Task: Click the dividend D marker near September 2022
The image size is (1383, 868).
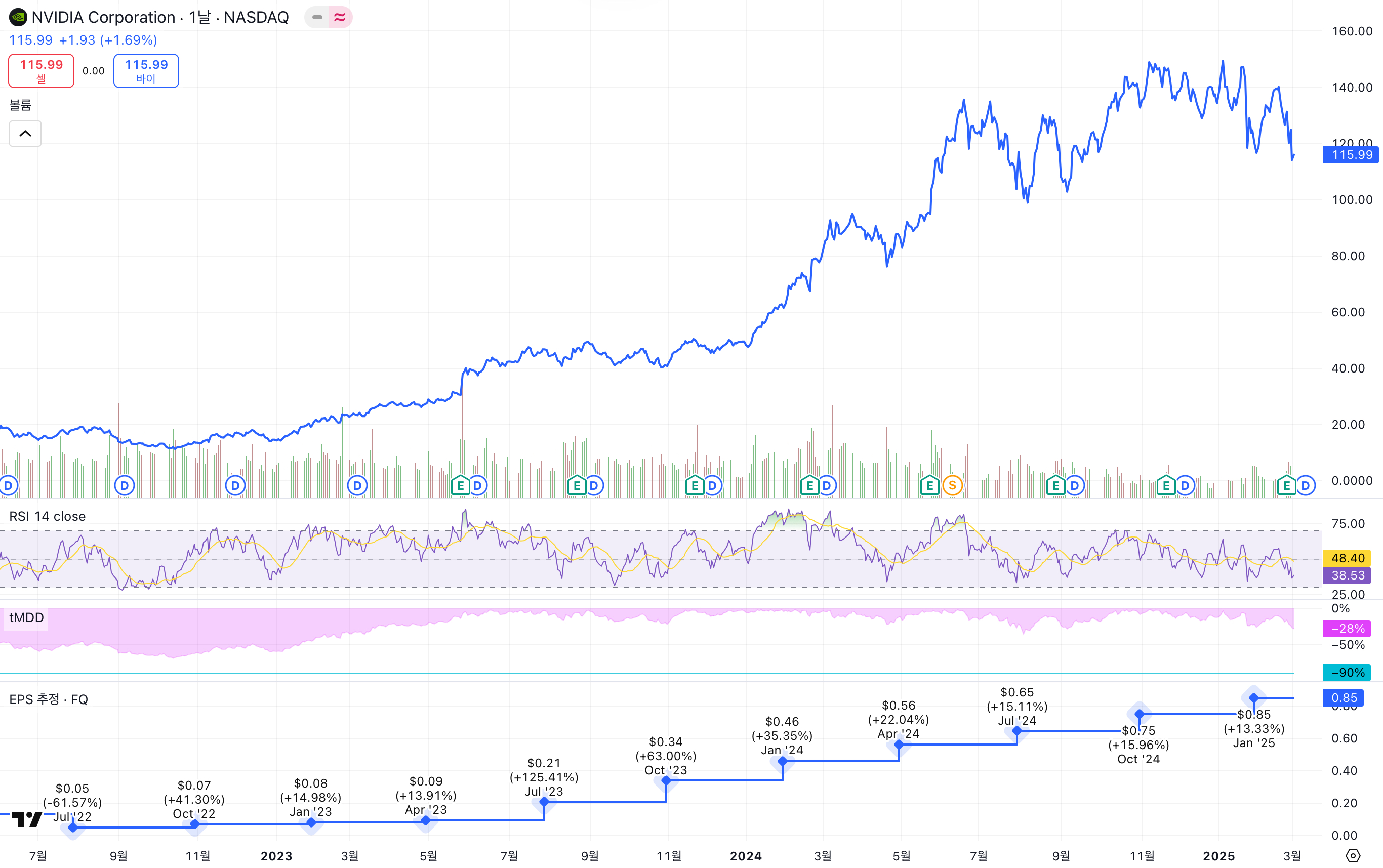Action: [x=124, y=486]
